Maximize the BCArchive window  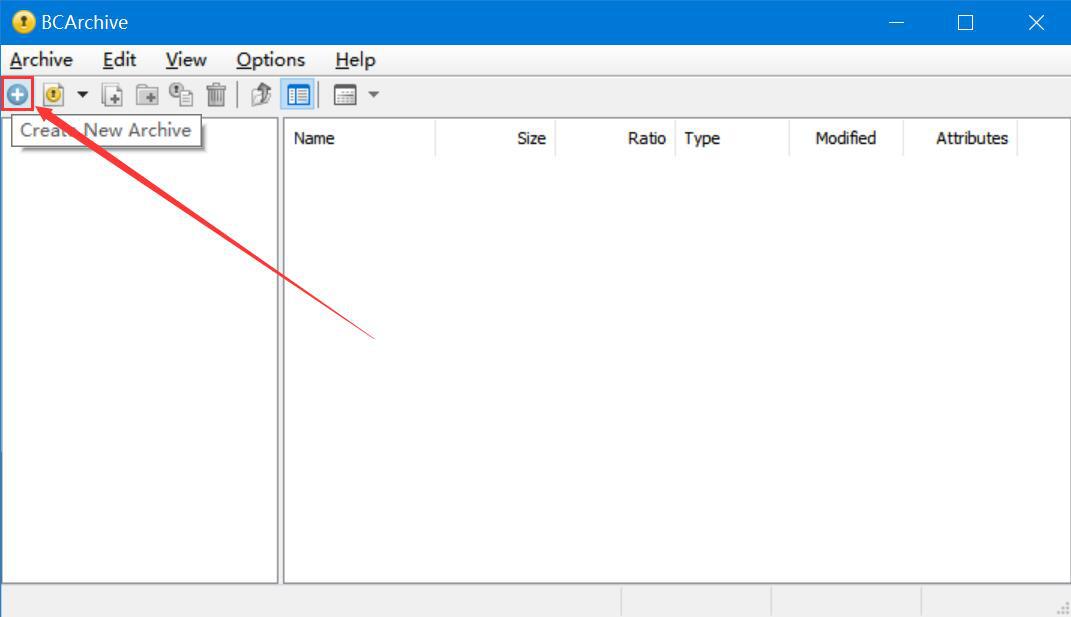coord(965,23)
